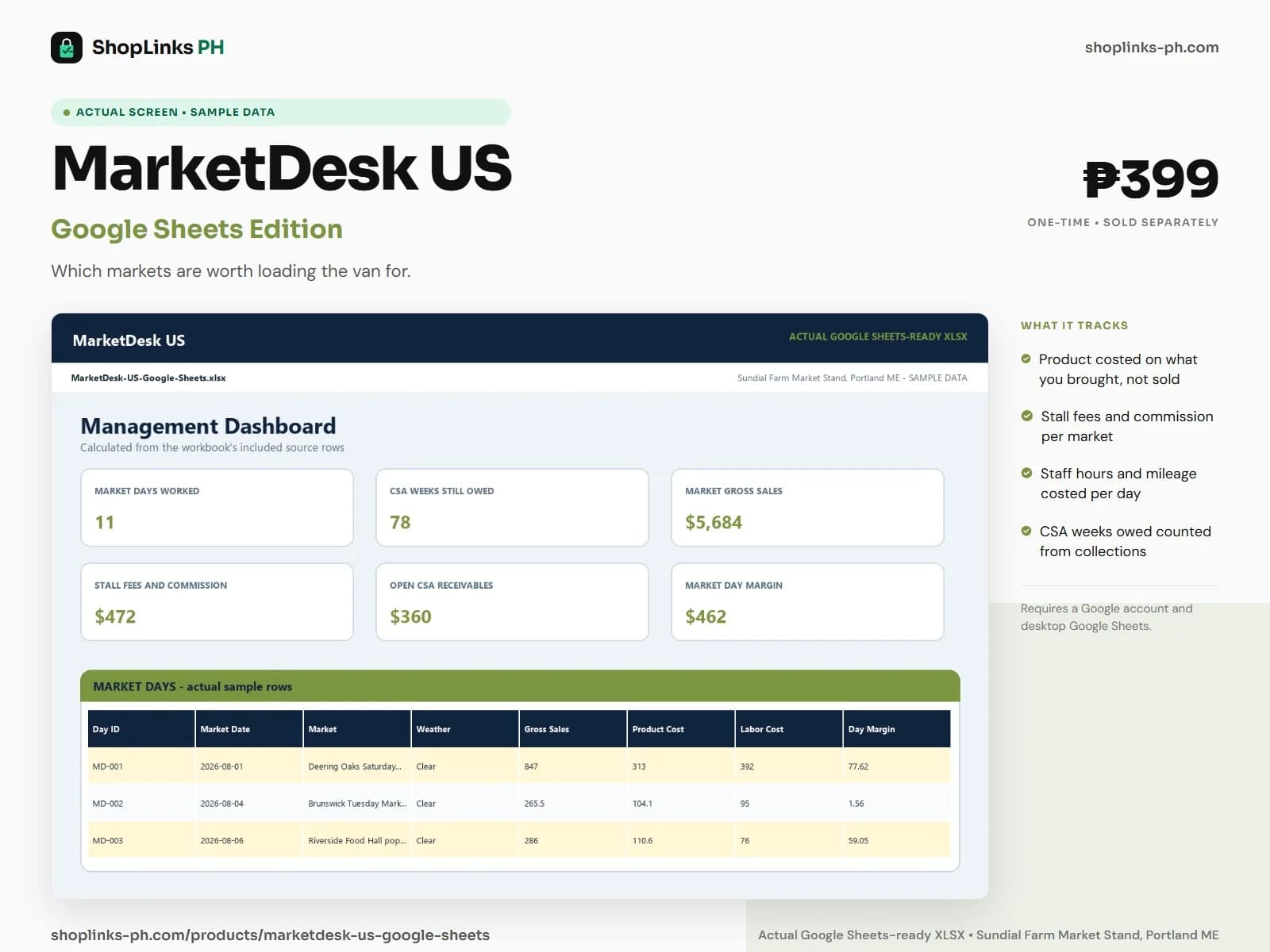Select the Open CSA Receivables card
This screenshot has width=1270, height=952.
click(x=512, y=602)
